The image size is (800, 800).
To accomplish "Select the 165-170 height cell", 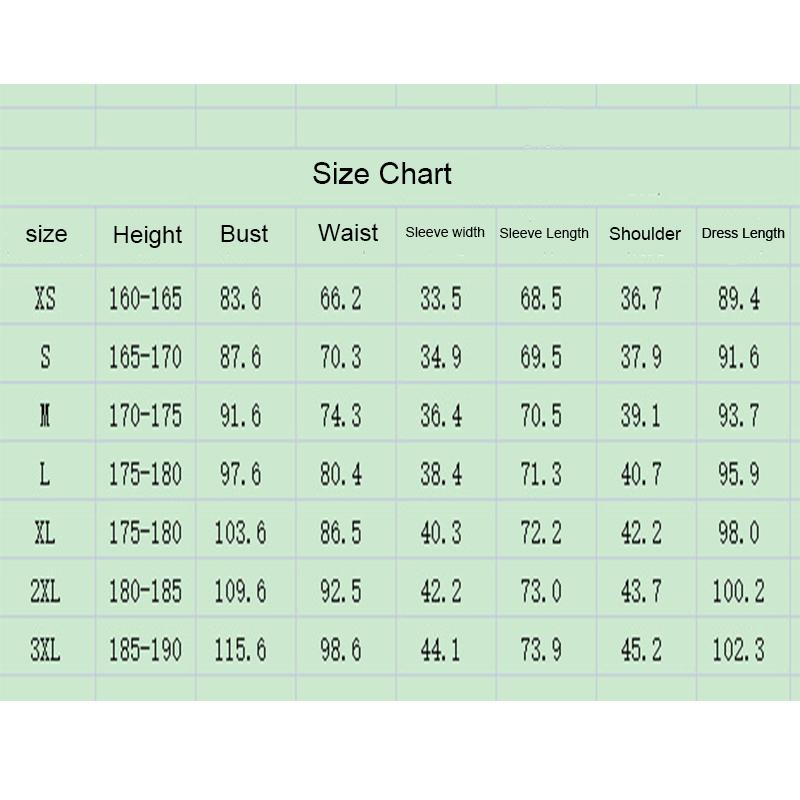I will (145, 357).
